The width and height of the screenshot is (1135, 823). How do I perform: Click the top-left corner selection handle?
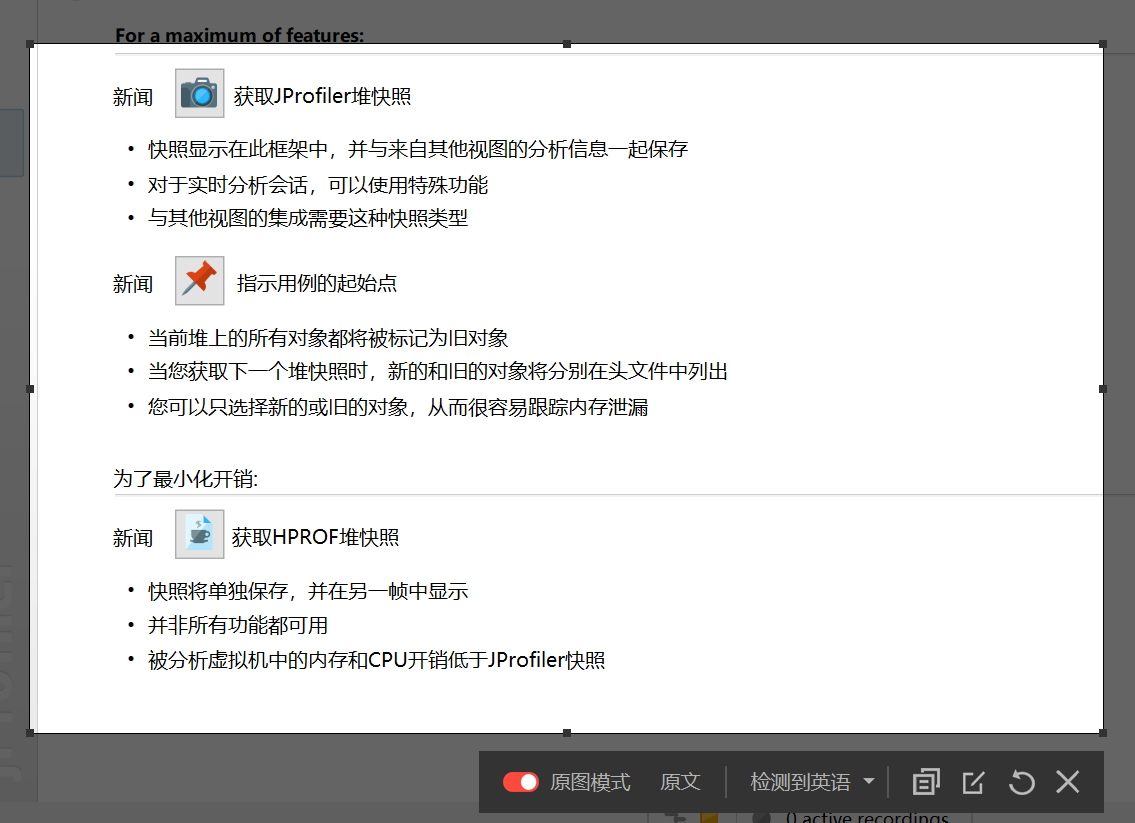[x=30, y=45]
